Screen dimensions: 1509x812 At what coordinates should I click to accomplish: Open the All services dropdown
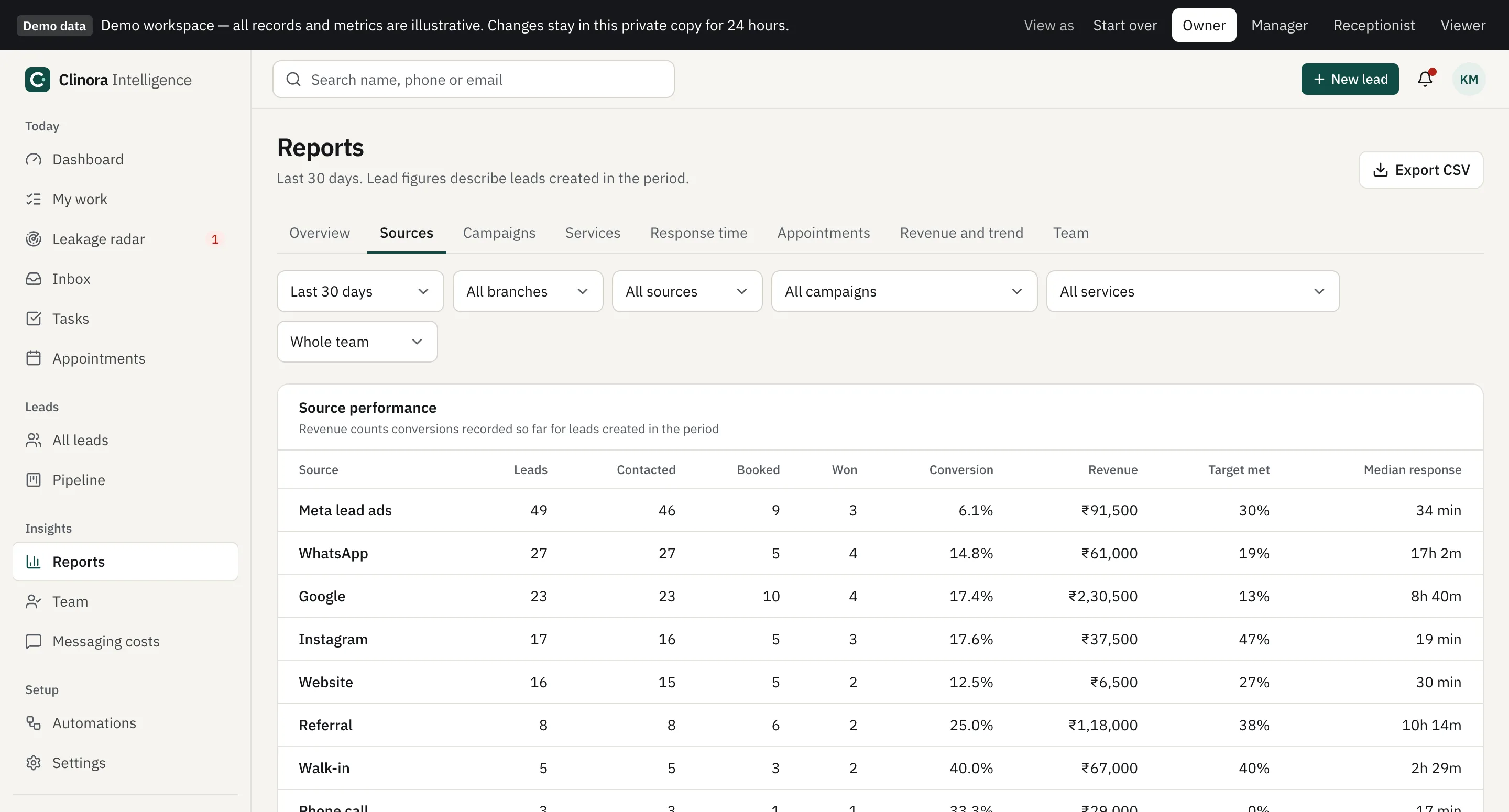[1193, 291]
